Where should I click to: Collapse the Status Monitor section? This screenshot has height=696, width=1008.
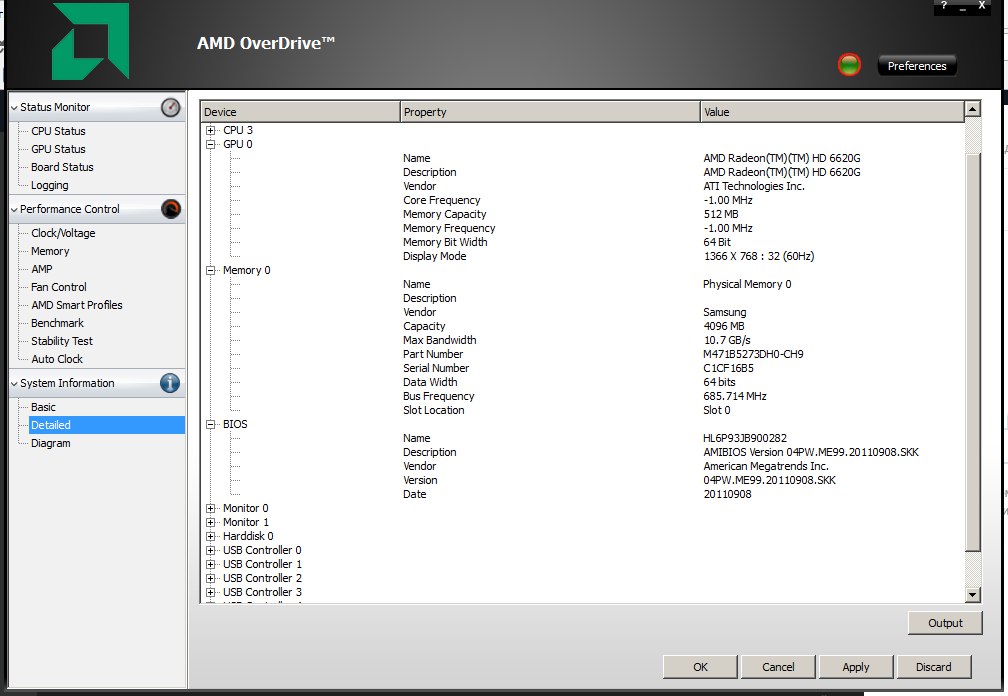click(x=14, y=107)
